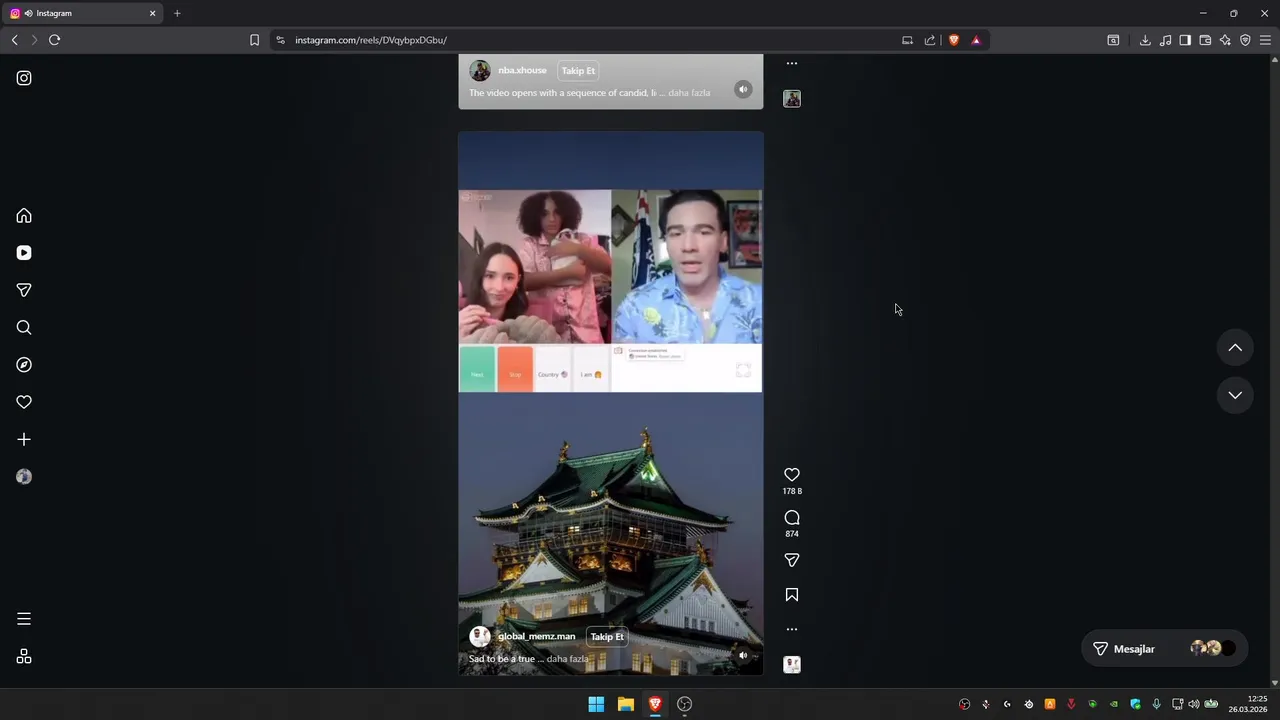The image size is (1280, 720).
Task: Open Search from the sidebar
Action: point(24,327)
